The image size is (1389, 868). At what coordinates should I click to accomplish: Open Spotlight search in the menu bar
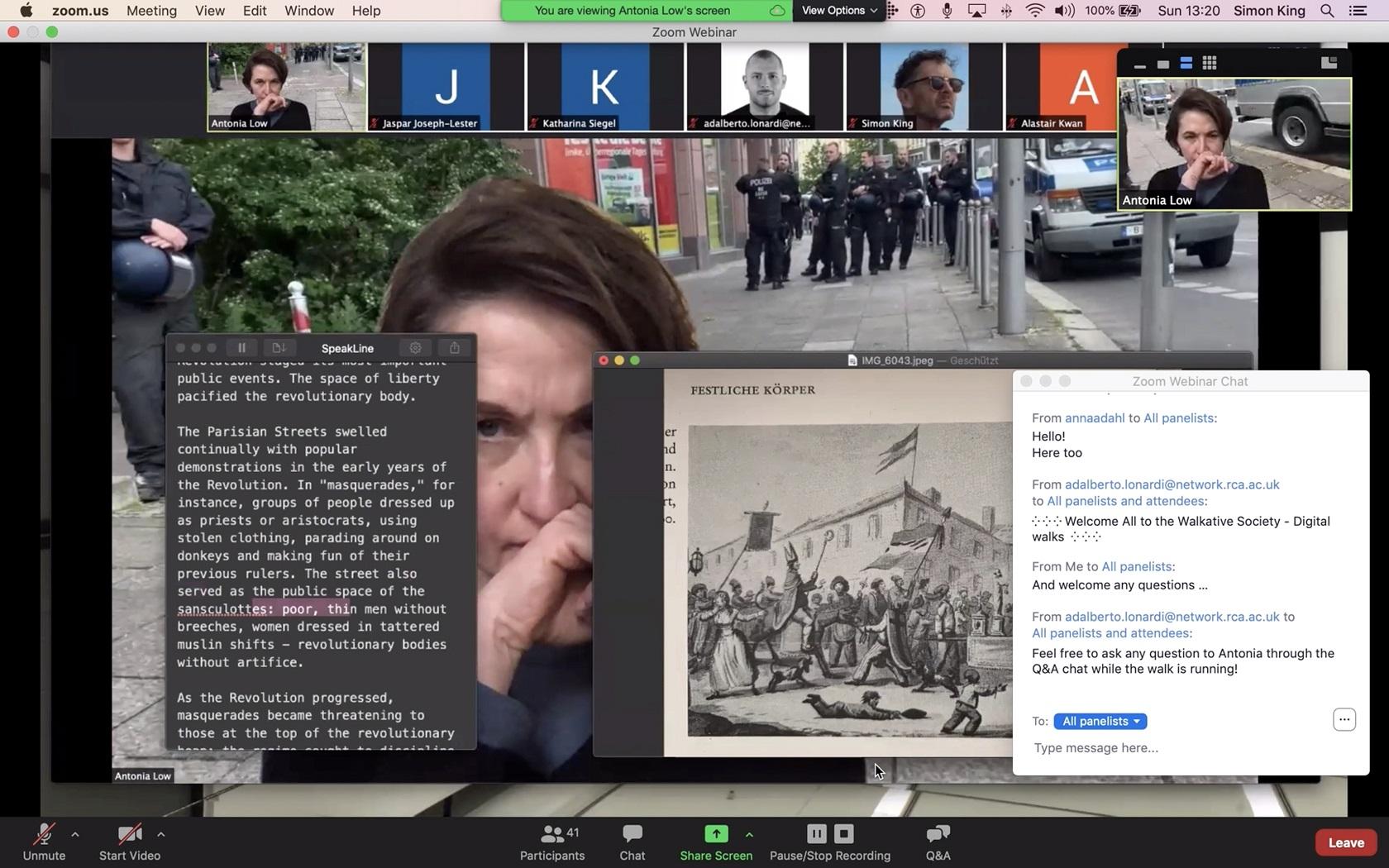1327,11
